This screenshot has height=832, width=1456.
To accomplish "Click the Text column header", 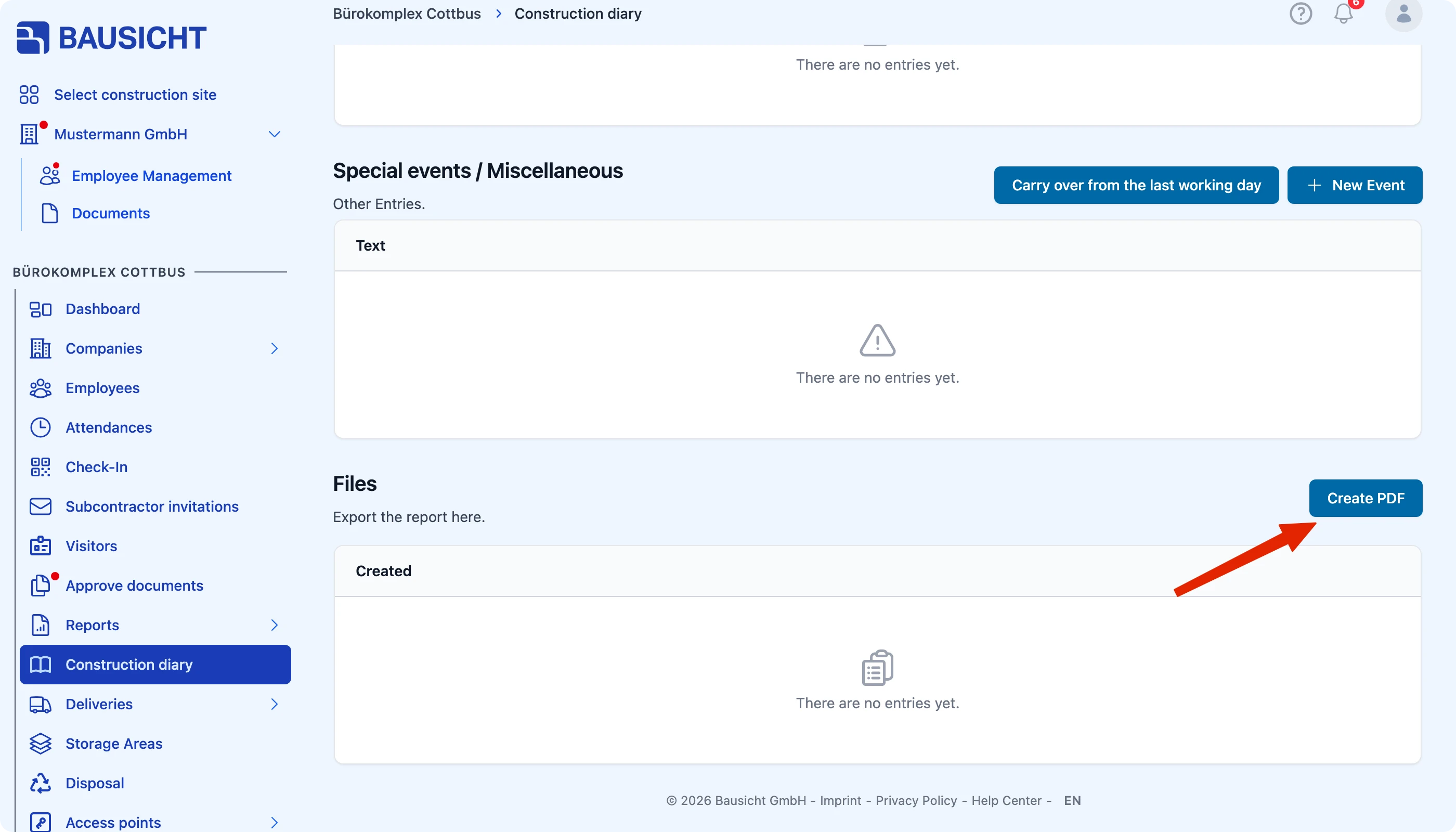I will [370, 246].
